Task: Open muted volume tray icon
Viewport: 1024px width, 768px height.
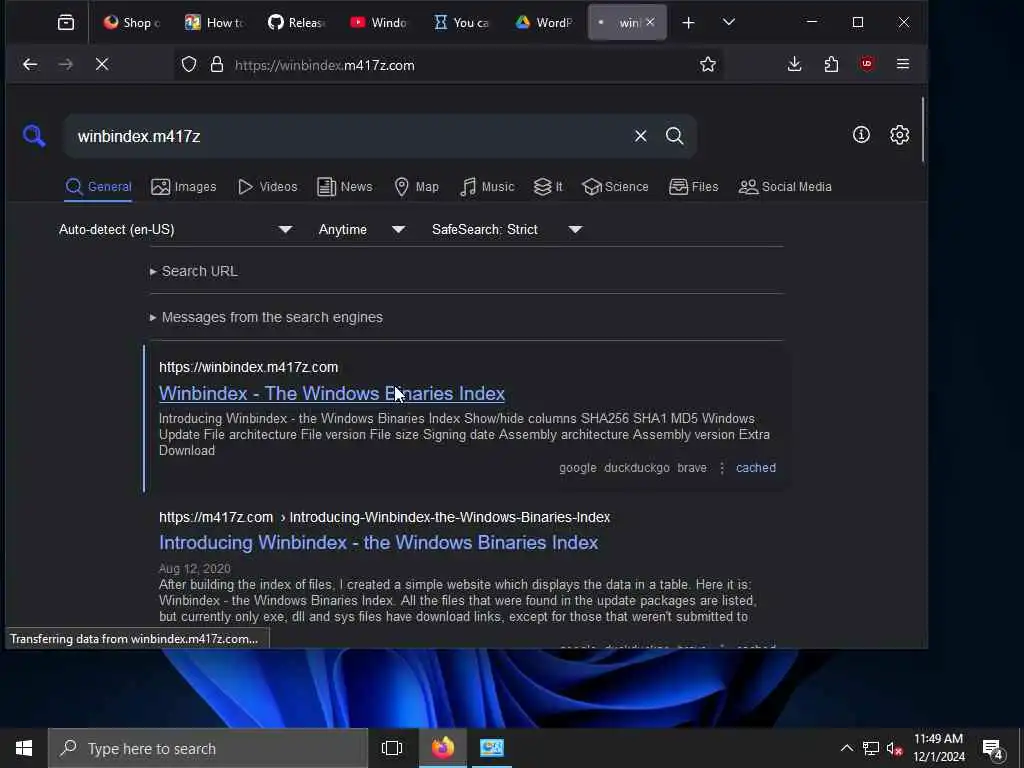Action: [894, 748]
